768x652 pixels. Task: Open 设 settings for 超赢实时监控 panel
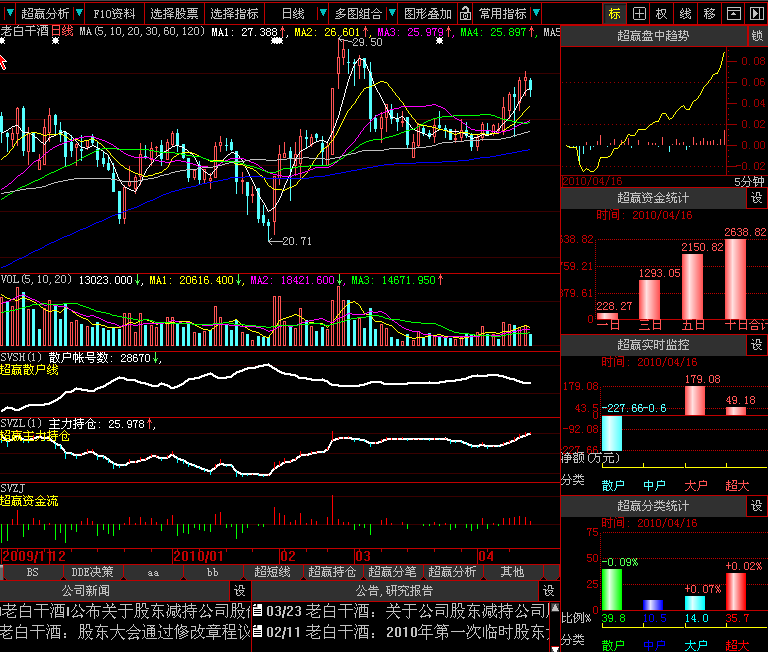757,344
